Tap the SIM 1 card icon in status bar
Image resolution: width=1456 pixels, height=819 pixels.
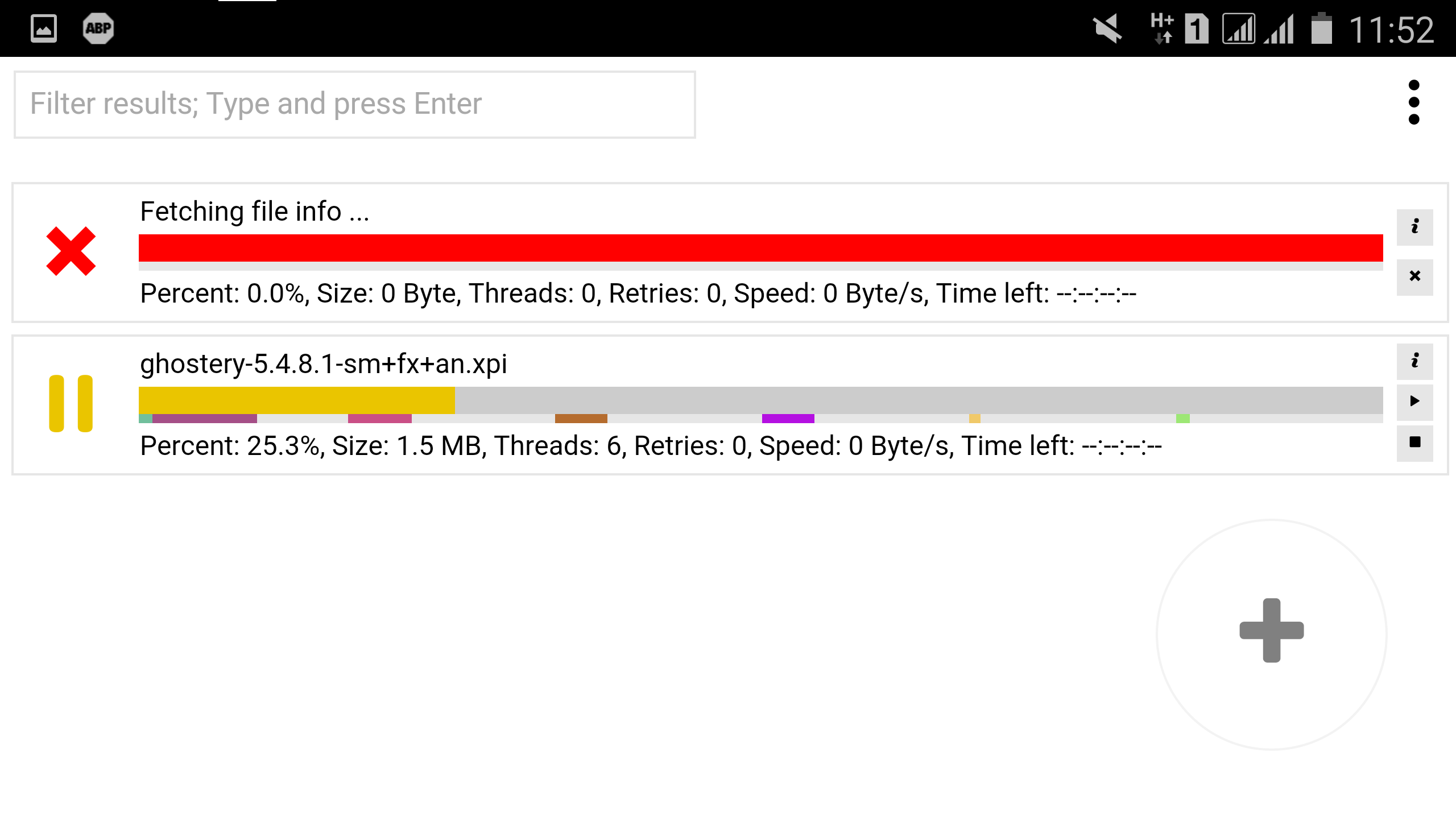[x=1197, y=28]
